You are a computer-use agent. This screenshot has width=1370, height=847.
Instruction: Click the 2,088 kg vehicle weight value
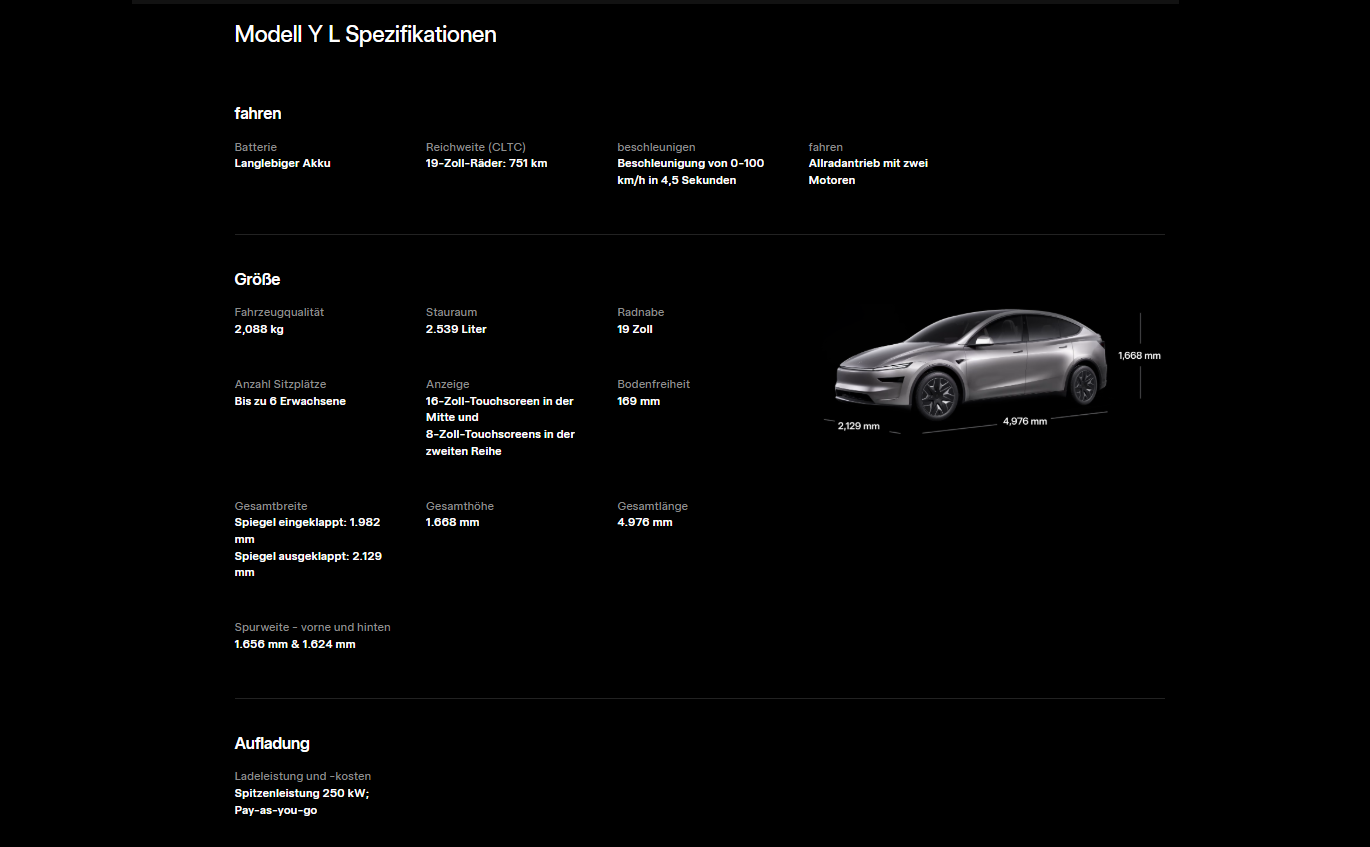[259, 329]
